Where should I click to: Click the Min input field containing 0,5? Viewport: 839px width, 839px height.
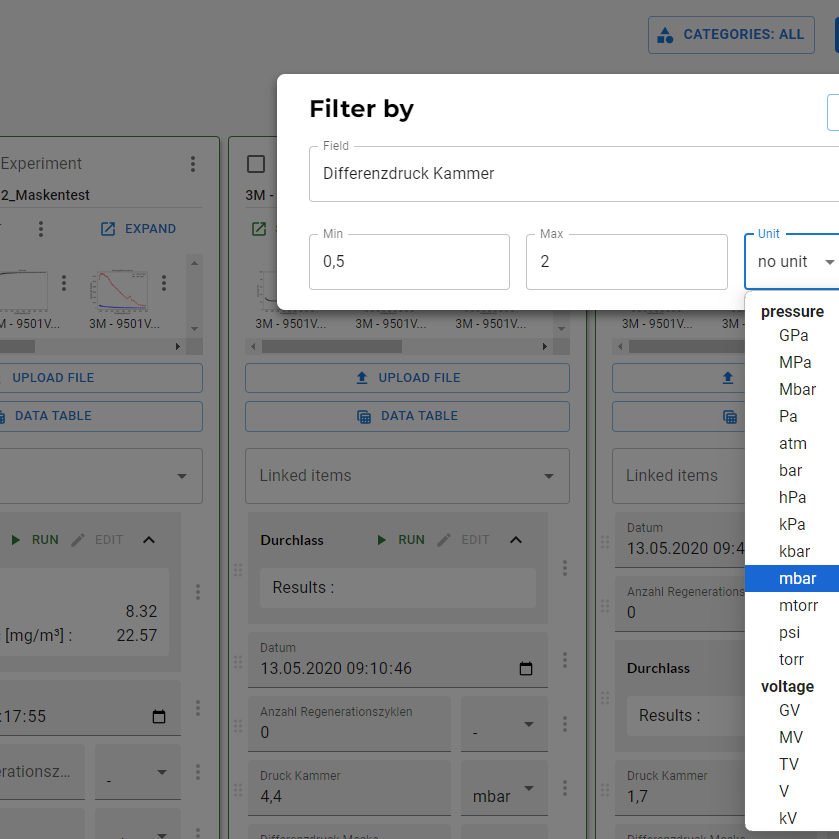[408, 262]
